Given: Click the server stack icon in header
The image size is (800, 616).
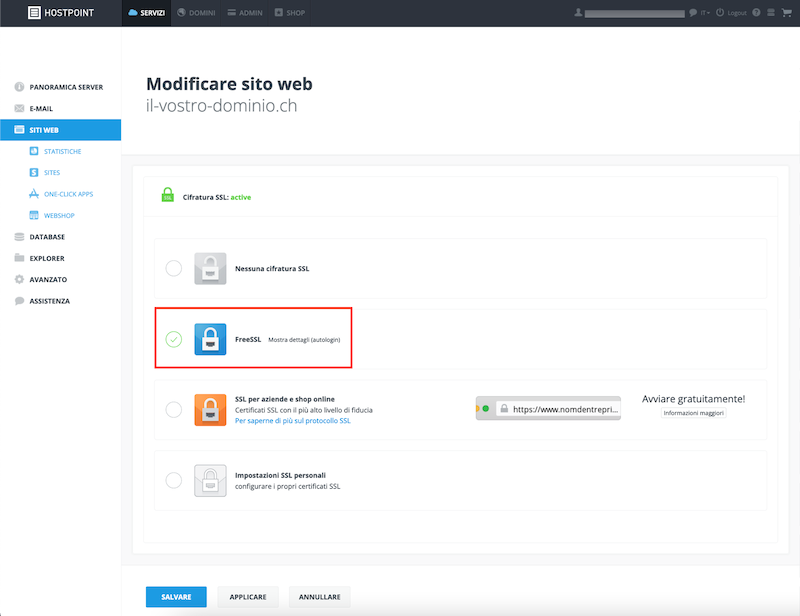Looking at the screenshot, I should pyautogui.click(x=771, y=13).
